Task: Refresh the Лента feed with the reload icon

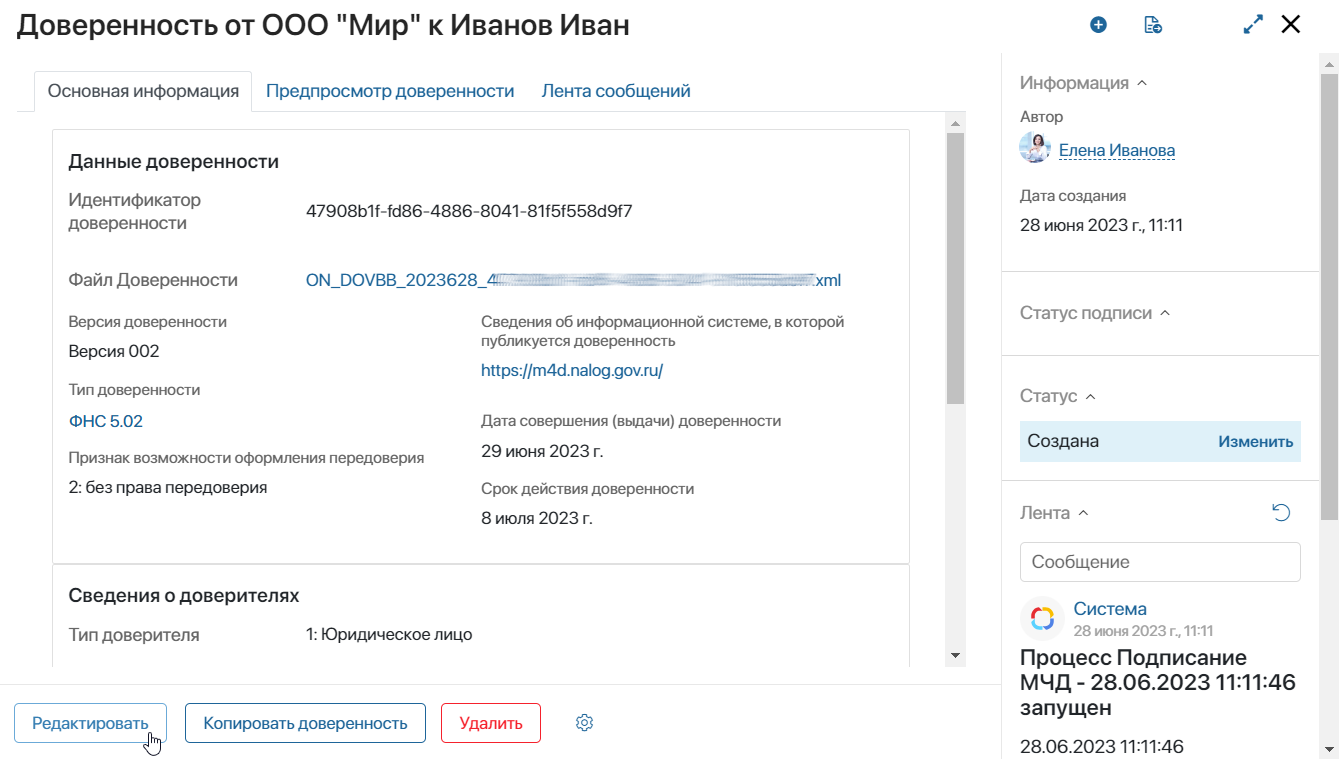Action: coord(1281,513)
